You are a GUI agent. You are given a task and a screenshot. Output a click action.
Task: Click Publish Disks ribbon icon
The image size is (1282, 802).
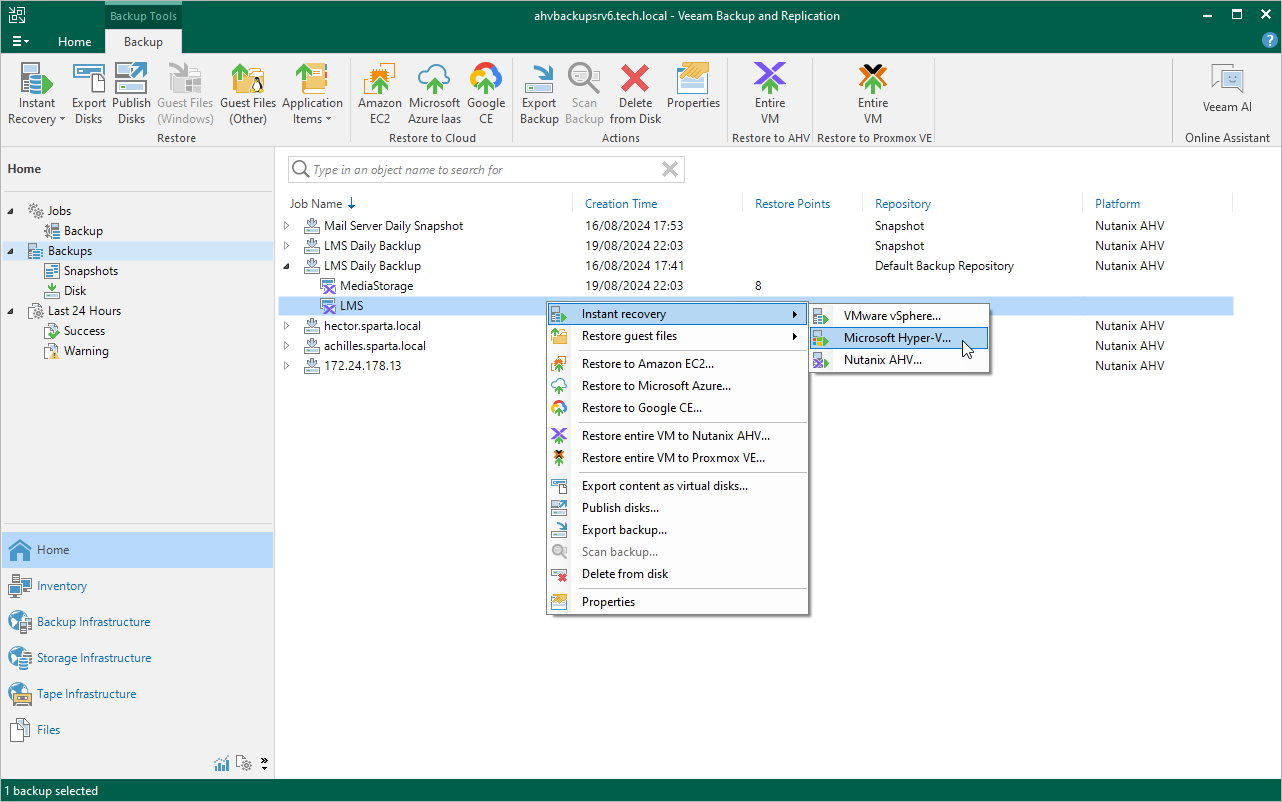tap(131, 94)
